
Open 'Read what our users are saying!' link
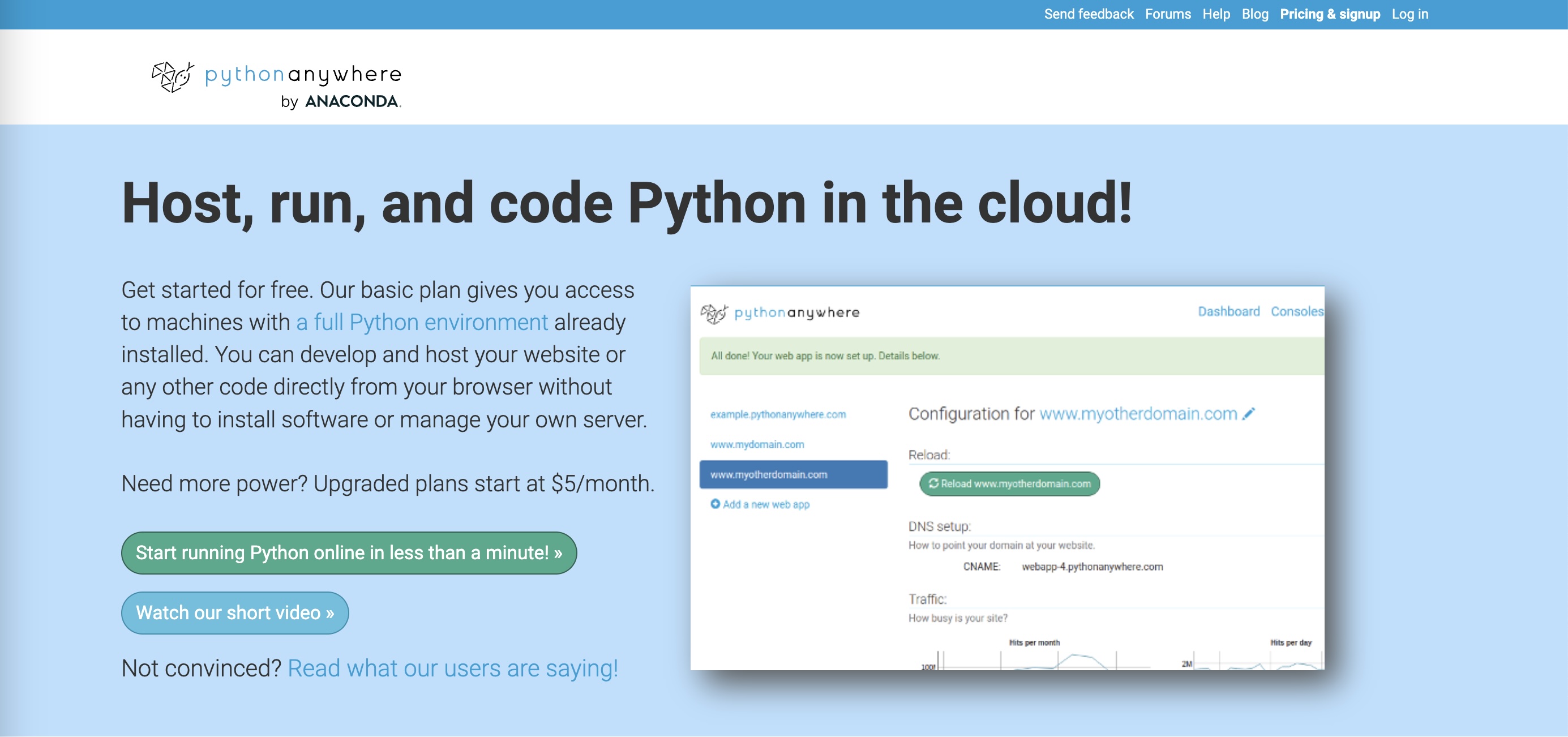coord(453,669)
